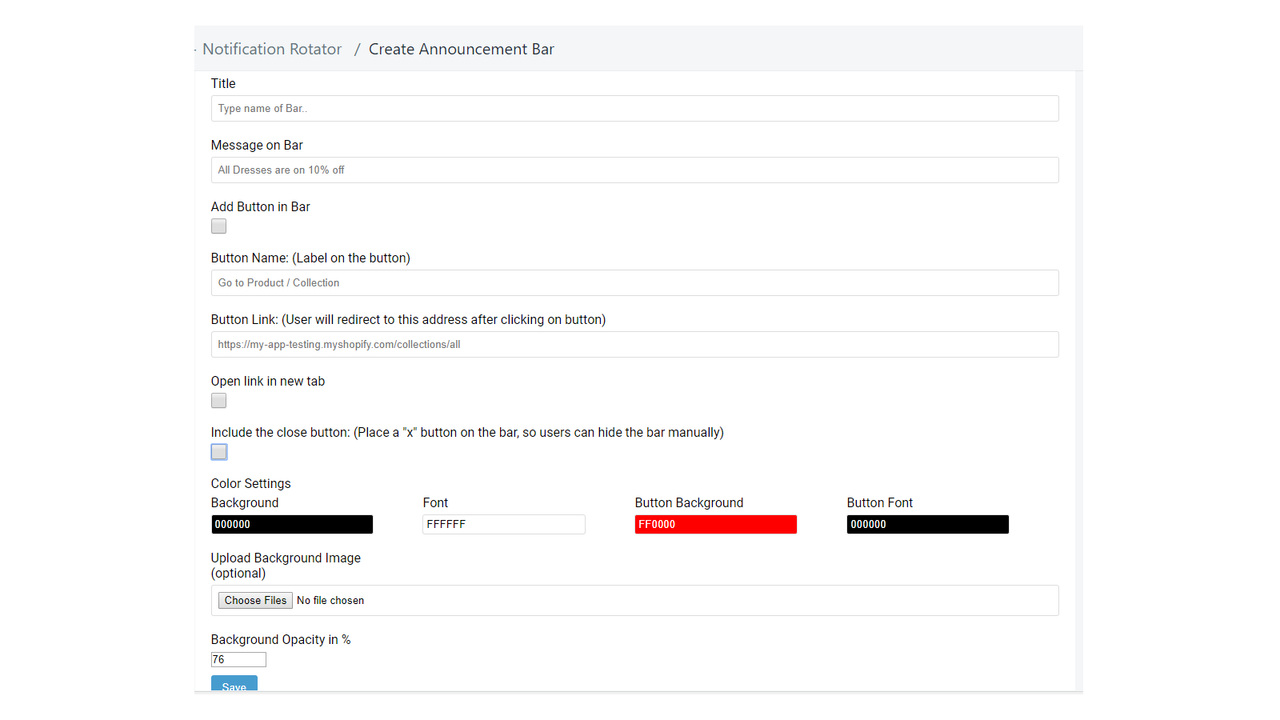
Task: Check Open link in new tab
Action: tap(218, 400)
